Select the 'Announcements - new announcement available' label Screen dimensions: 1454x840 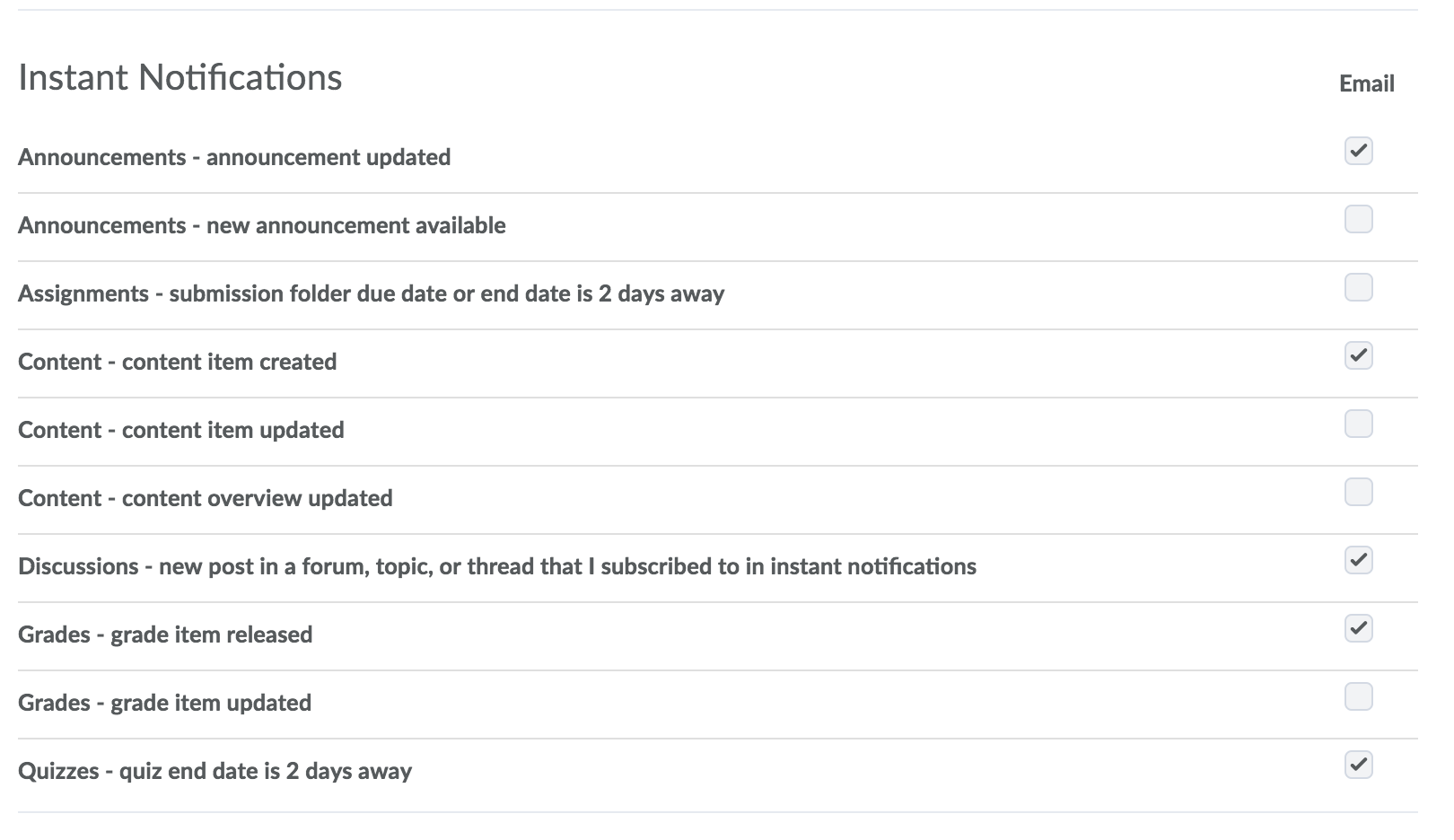(x=261, y=225)
